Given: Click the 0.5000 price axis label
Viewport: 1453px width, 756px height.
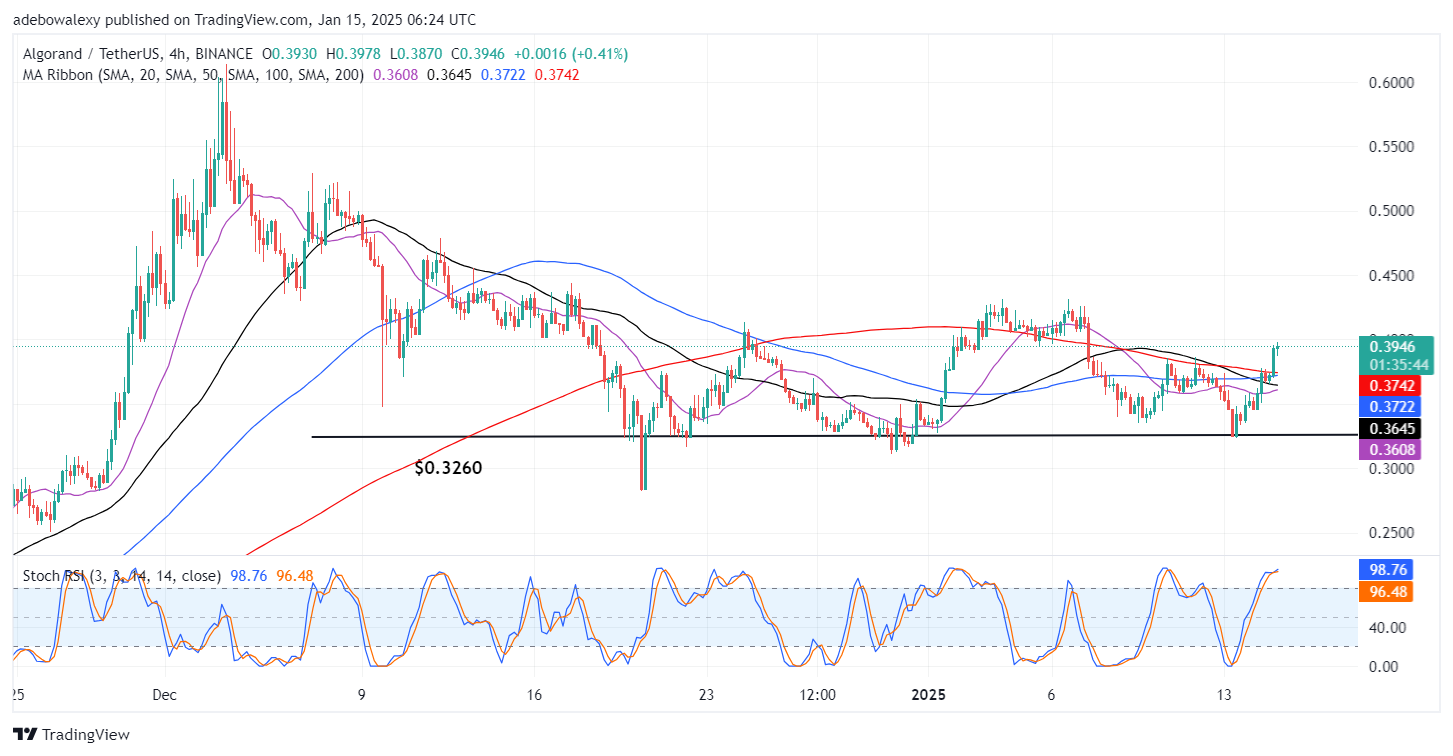Looking at the screenshot, I should point(1390,211).
